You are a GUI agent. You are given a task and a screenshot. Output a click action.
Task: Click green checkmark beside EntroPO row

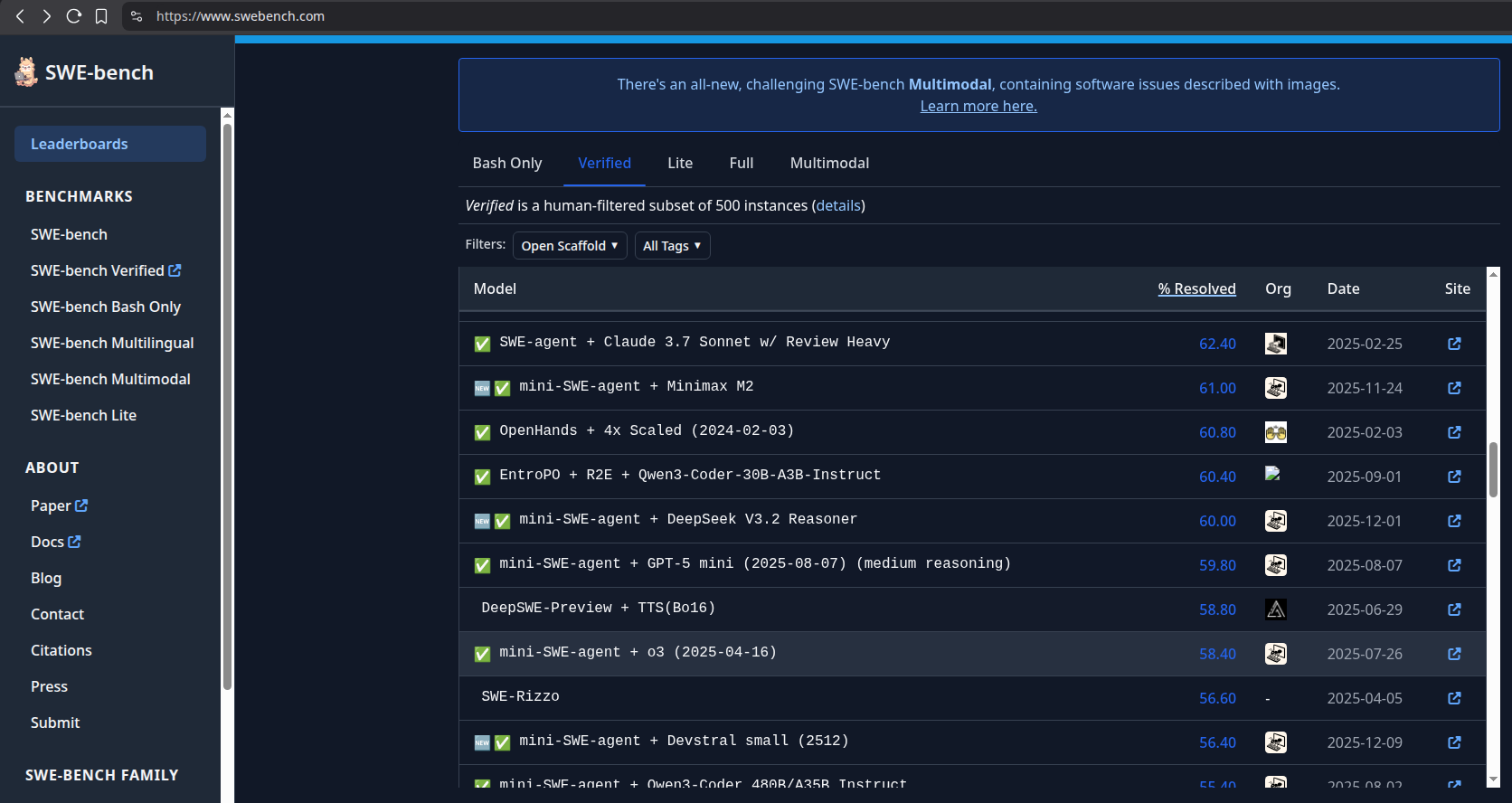(x=483, y=477)
